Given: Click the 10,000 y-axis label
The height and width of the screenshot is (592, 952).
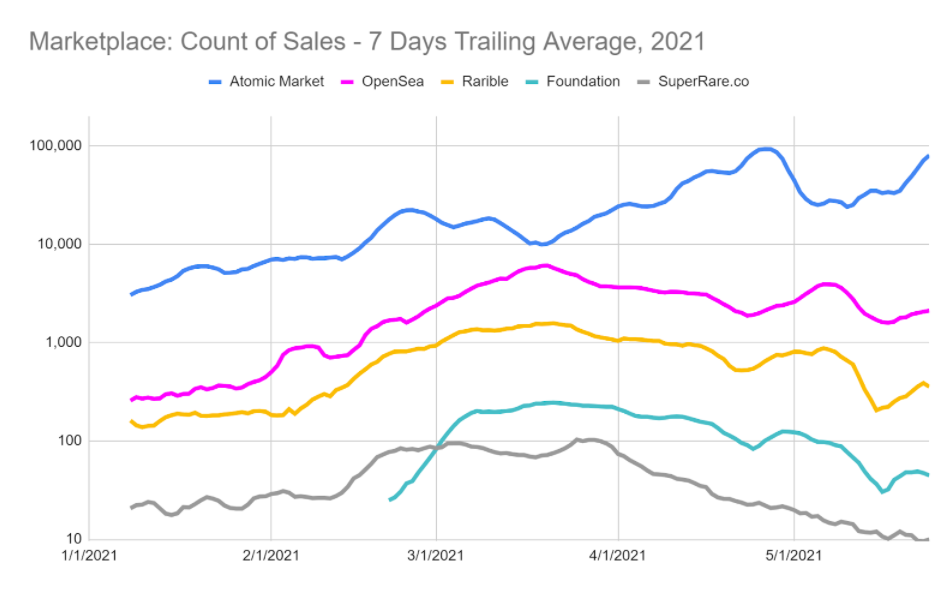Looking at the screenshot, I should (58, 244).
